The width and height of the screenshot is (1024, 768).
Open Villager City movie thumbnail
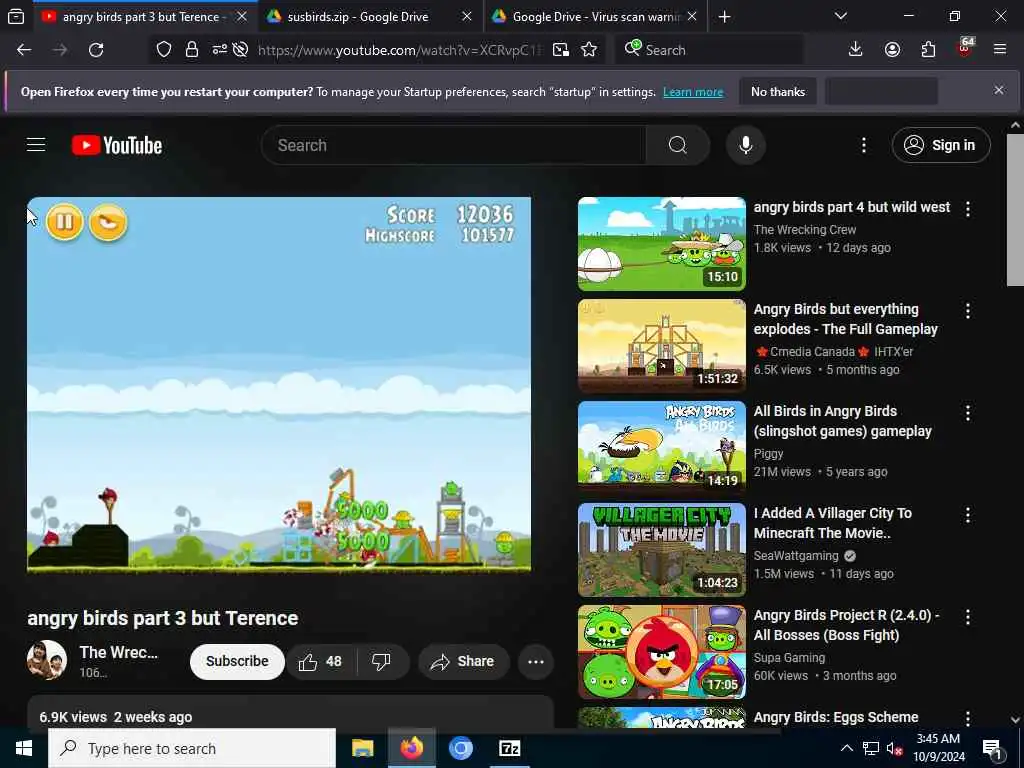[x=662, y=550]
